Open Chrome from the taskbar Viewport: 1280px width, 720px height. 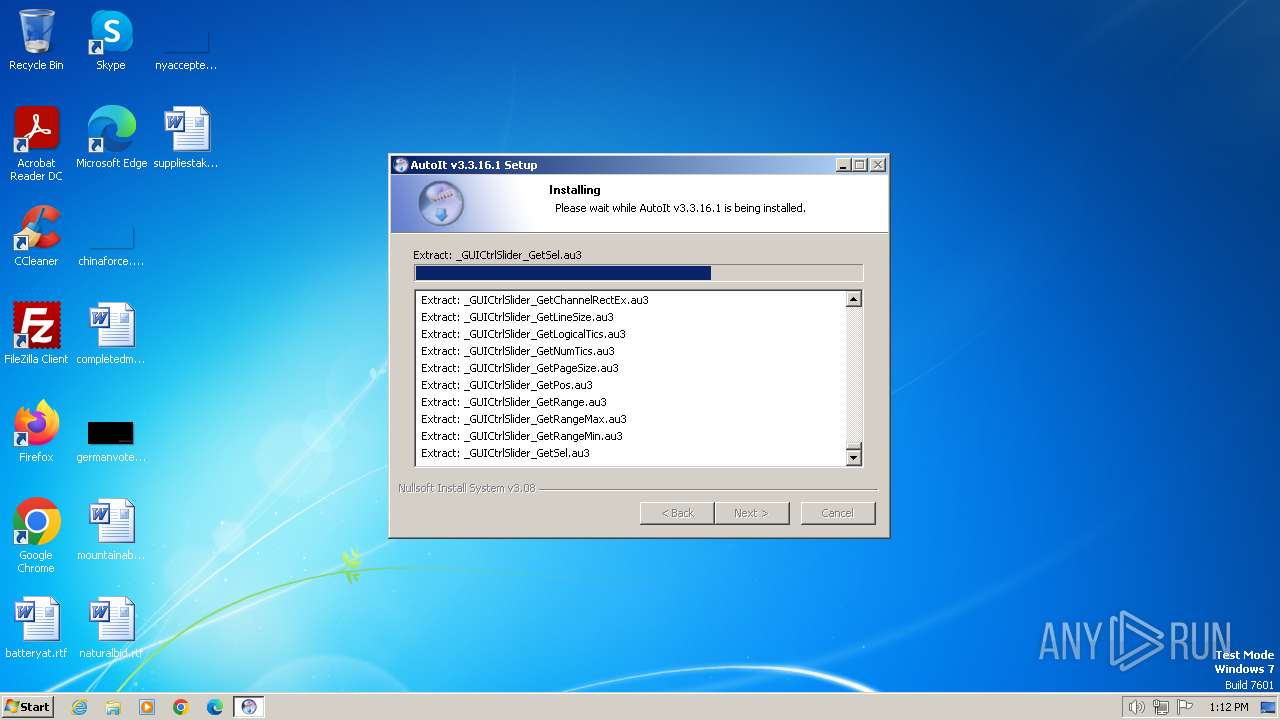coord(181,707)
